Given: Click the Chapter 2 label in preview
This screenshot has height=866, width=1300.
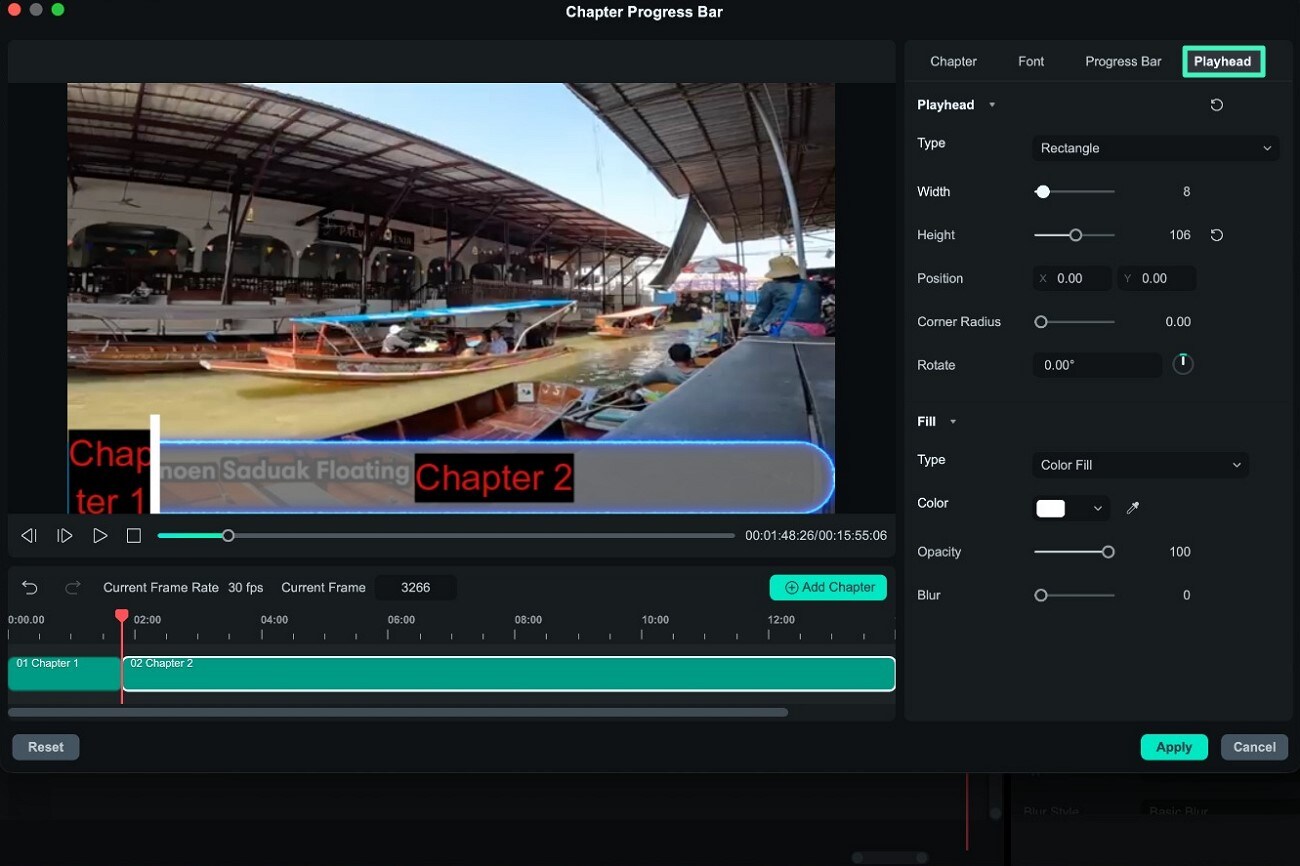Looking at the screenshot, I should pyautogui.click(x=494, y=478).
